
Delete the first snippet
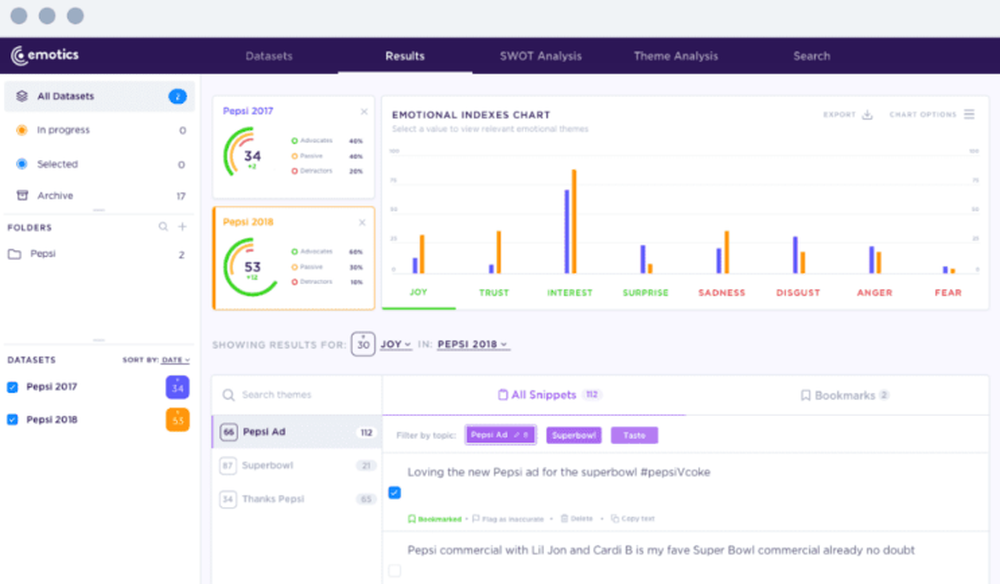(x=577, y=519)
